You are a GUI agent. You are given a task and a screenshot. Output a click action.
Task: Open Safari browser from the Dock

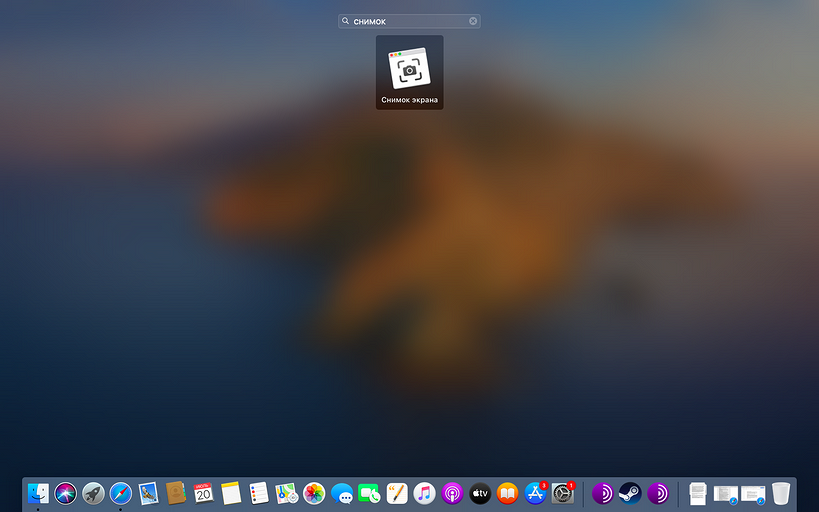click(121, 493)
